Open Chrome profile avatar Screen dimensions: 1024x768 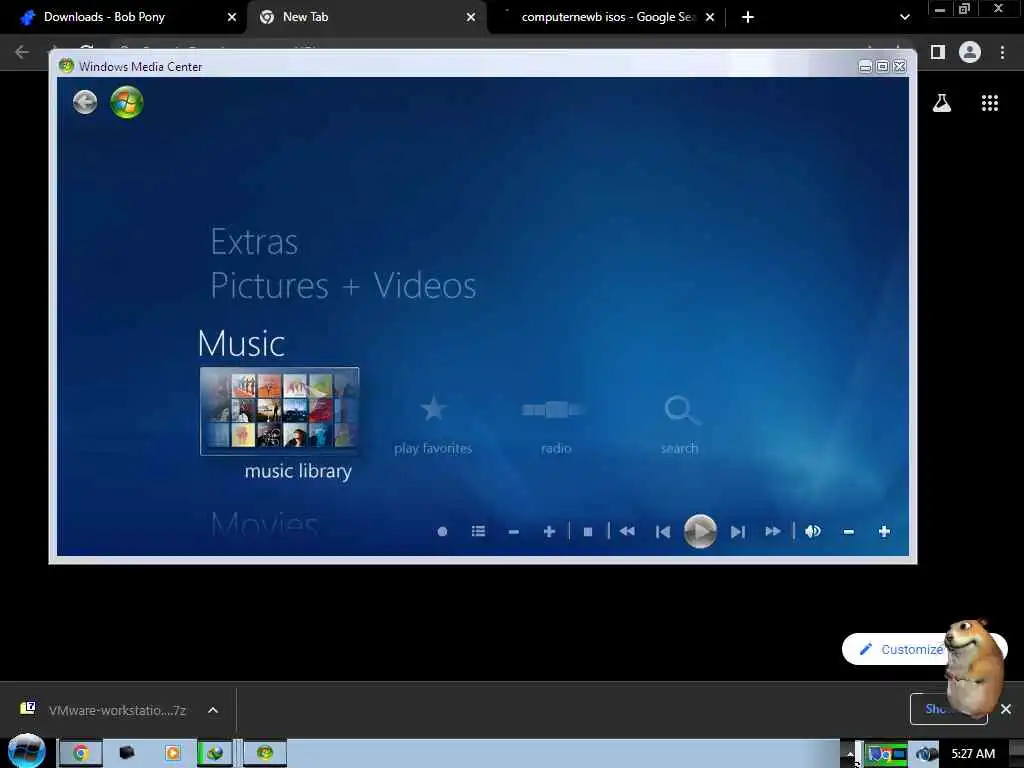(x=970, y=52)
